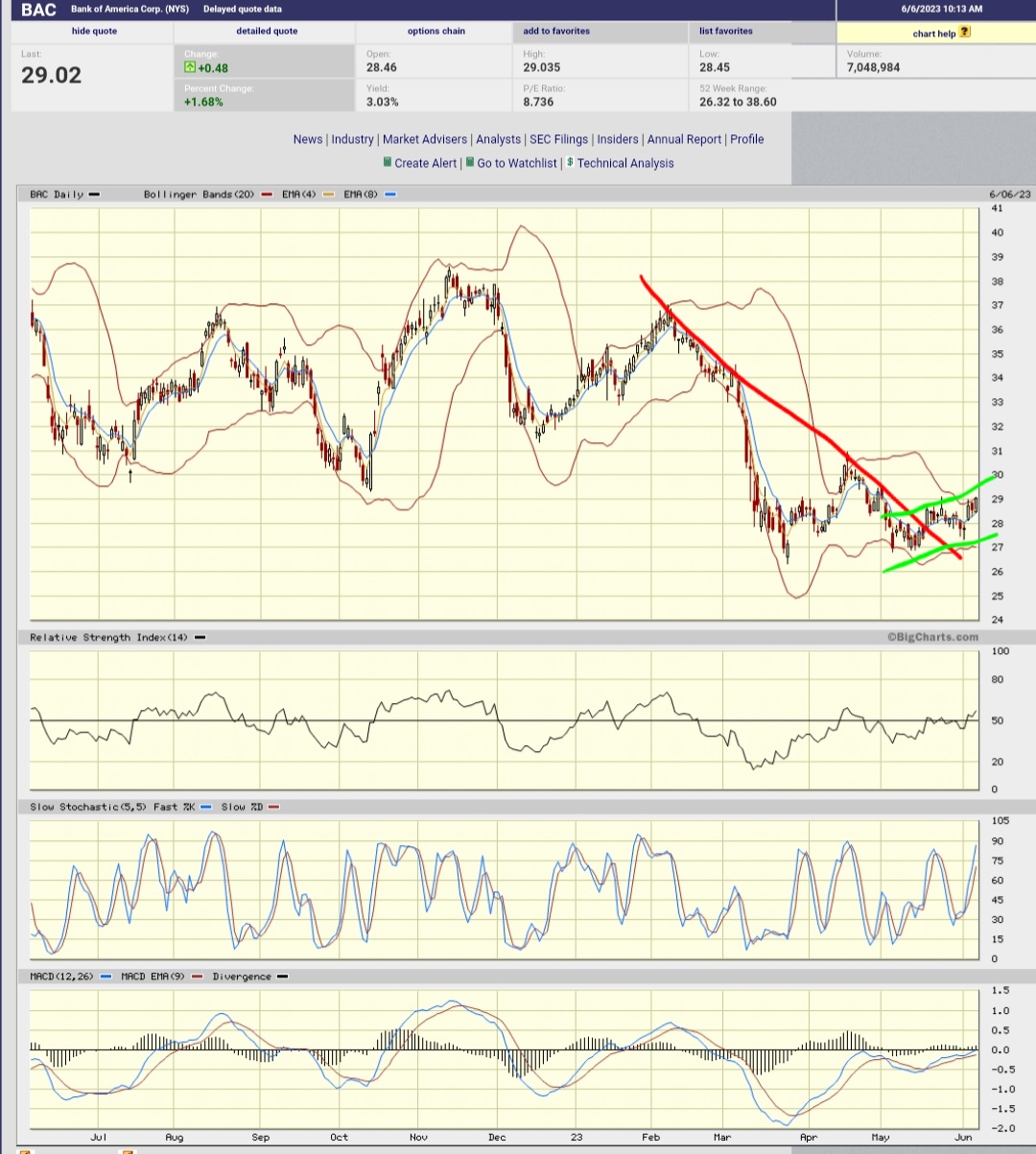Image resolution: width=1036 pixels, height=1154 pixels.
Task: Click add to favorites
Action: [556, 32]
